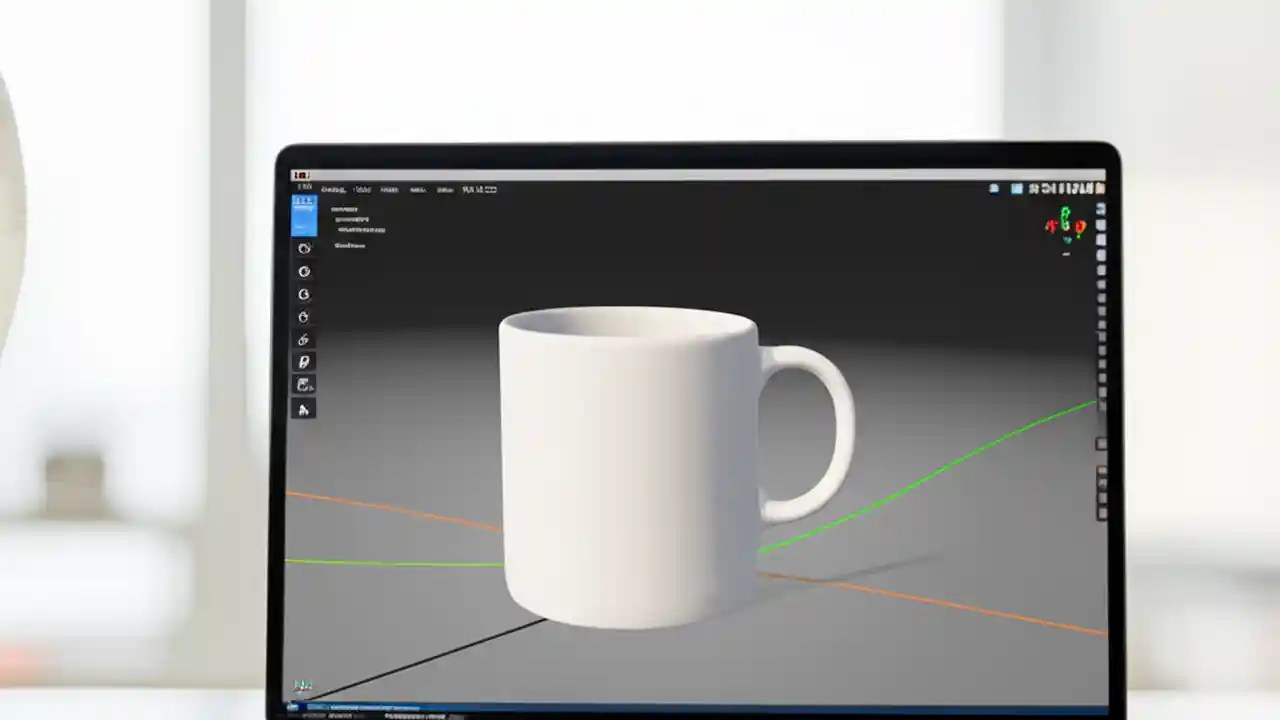Activate the second orbit tool icon
The image size is (1280, 720).
pos(304,271)
